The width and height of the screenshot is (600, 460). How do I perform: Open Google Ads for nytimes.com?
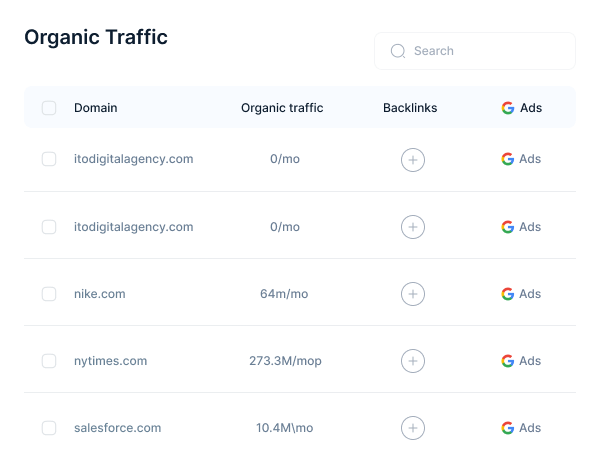coord(521,361)
